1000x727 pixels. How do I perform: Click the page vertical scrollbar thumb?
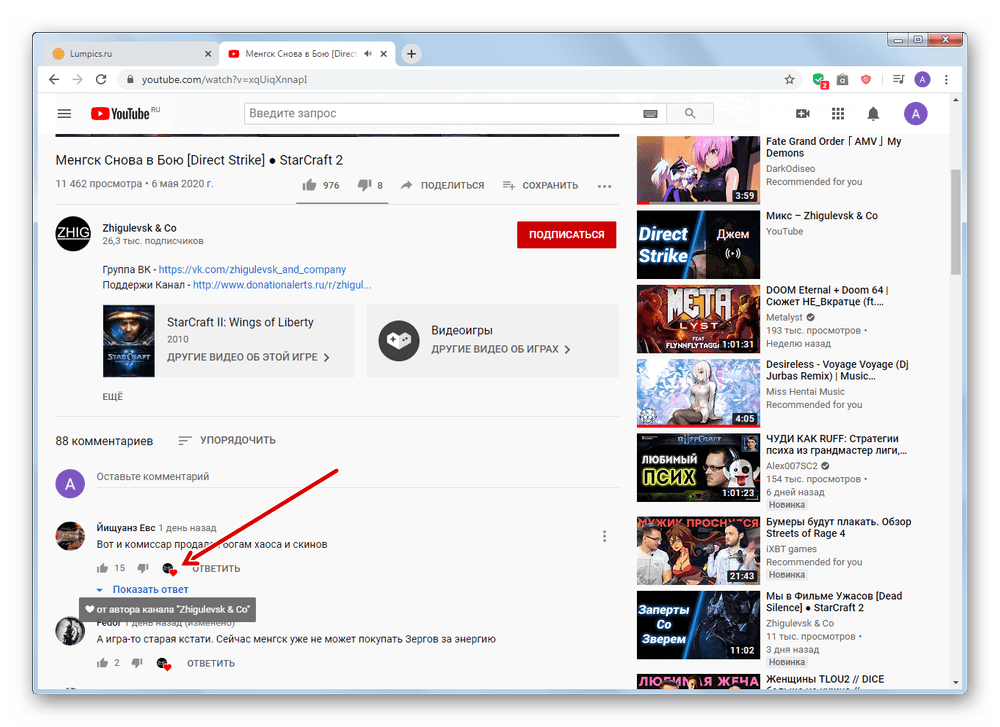pyautogui.click(x=955, y=222)
